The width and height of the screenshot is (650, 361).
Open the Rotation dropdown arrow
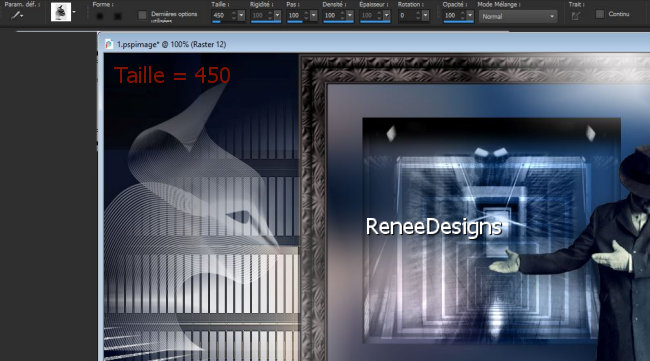(425, 16)
